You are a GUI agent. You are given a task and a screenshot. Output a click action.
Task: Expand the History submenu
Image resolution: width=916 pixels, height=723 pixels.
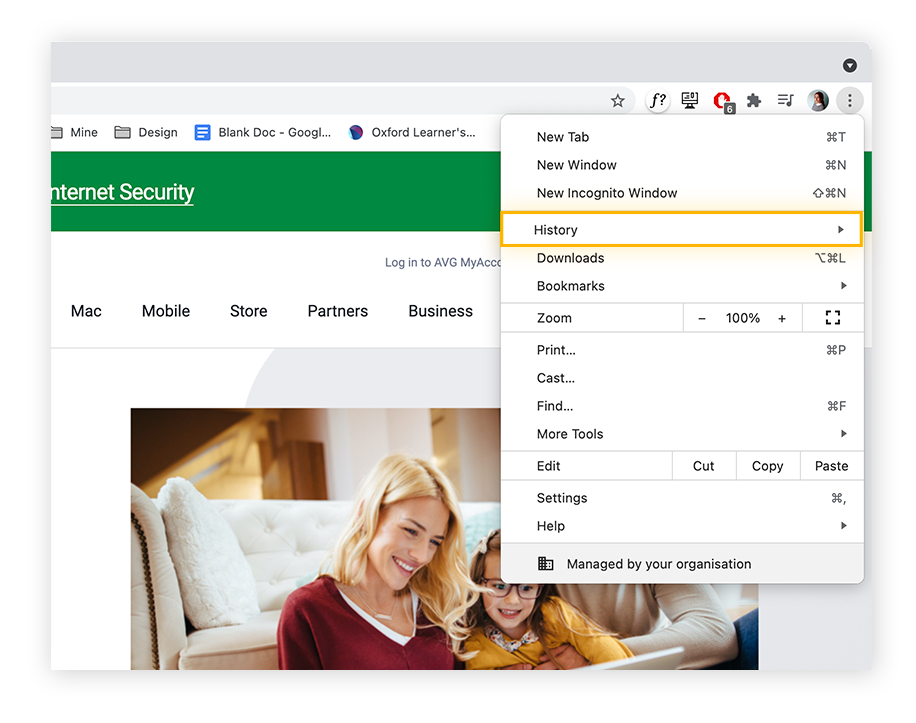680,229
